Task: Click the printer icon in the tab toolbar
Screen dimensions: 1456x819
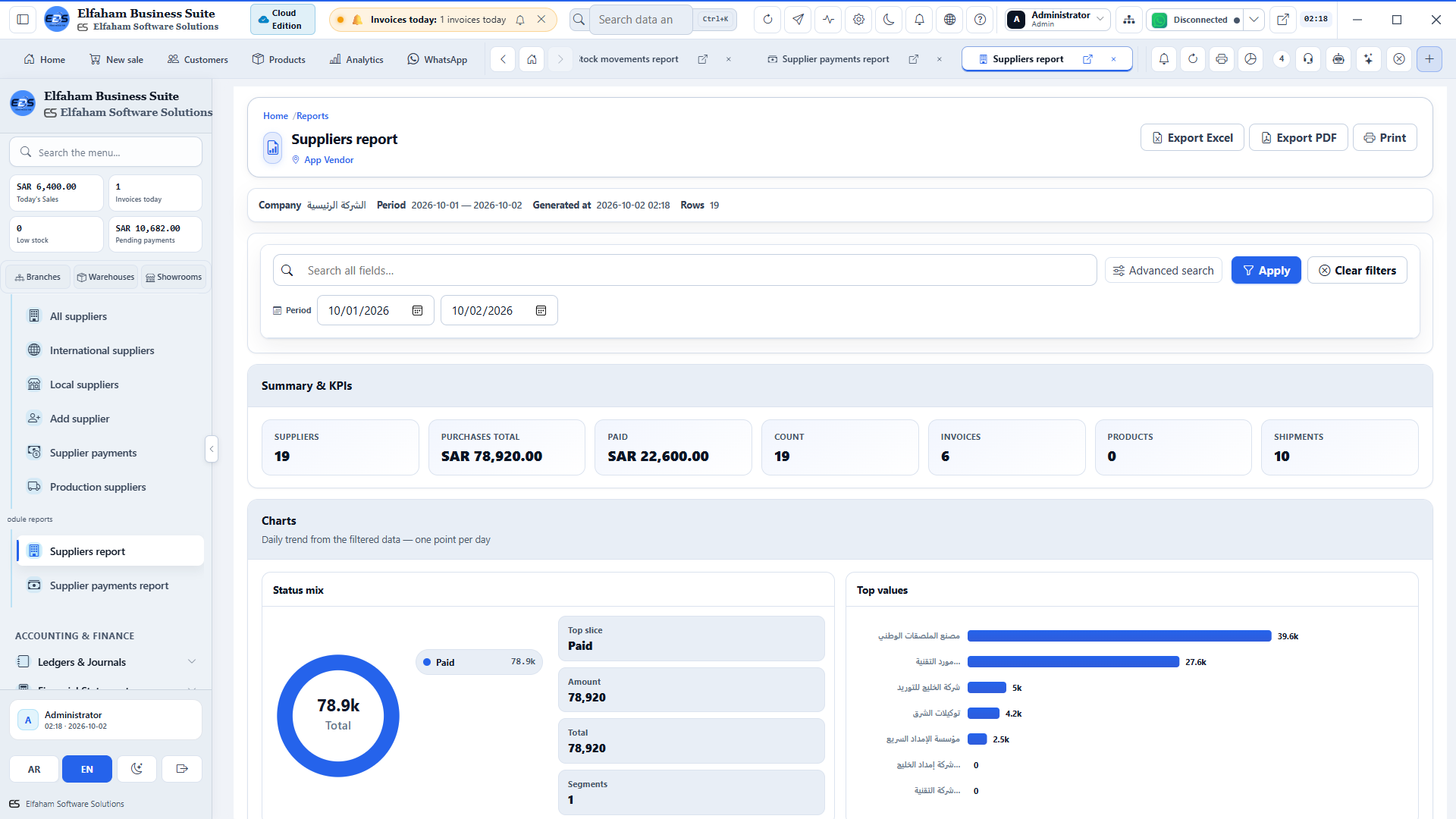Action: [x=1222, y=59]
